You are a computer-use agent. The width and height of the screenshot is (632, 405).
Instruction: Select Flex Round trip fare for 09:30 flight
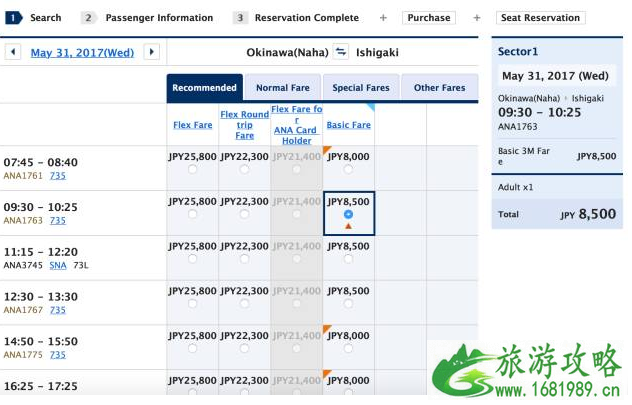pyautogui.click(x=244, y=214)
